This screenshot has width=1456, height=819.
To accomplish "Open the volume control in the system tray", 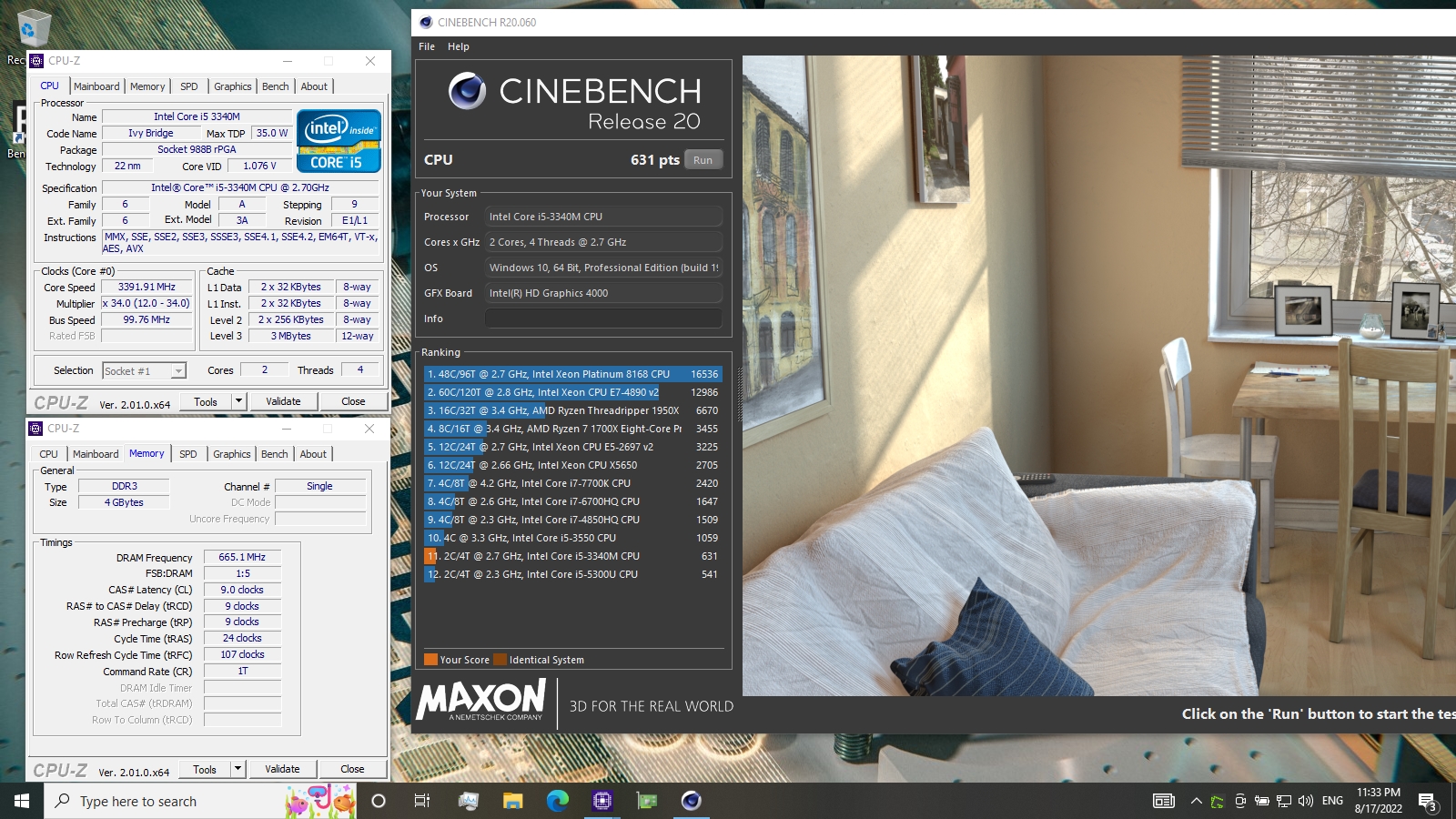I will [1306, 801].
